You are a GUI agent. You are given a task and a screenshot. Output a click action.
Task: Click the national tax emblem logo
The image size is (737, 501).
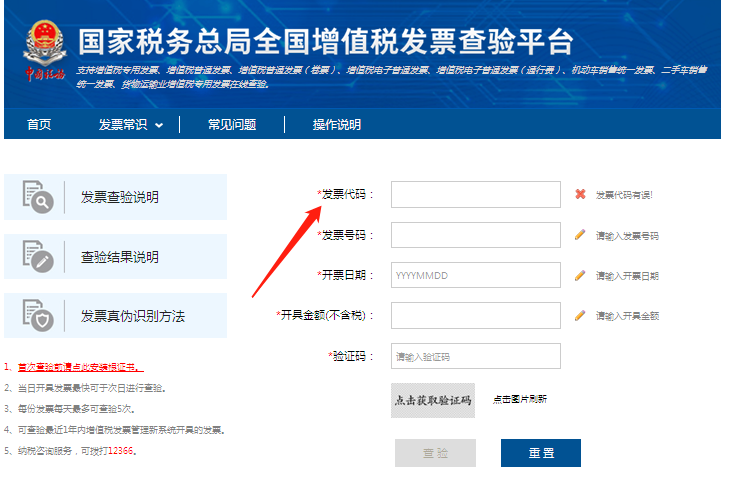pyautogui.click(x=45, y=50)
